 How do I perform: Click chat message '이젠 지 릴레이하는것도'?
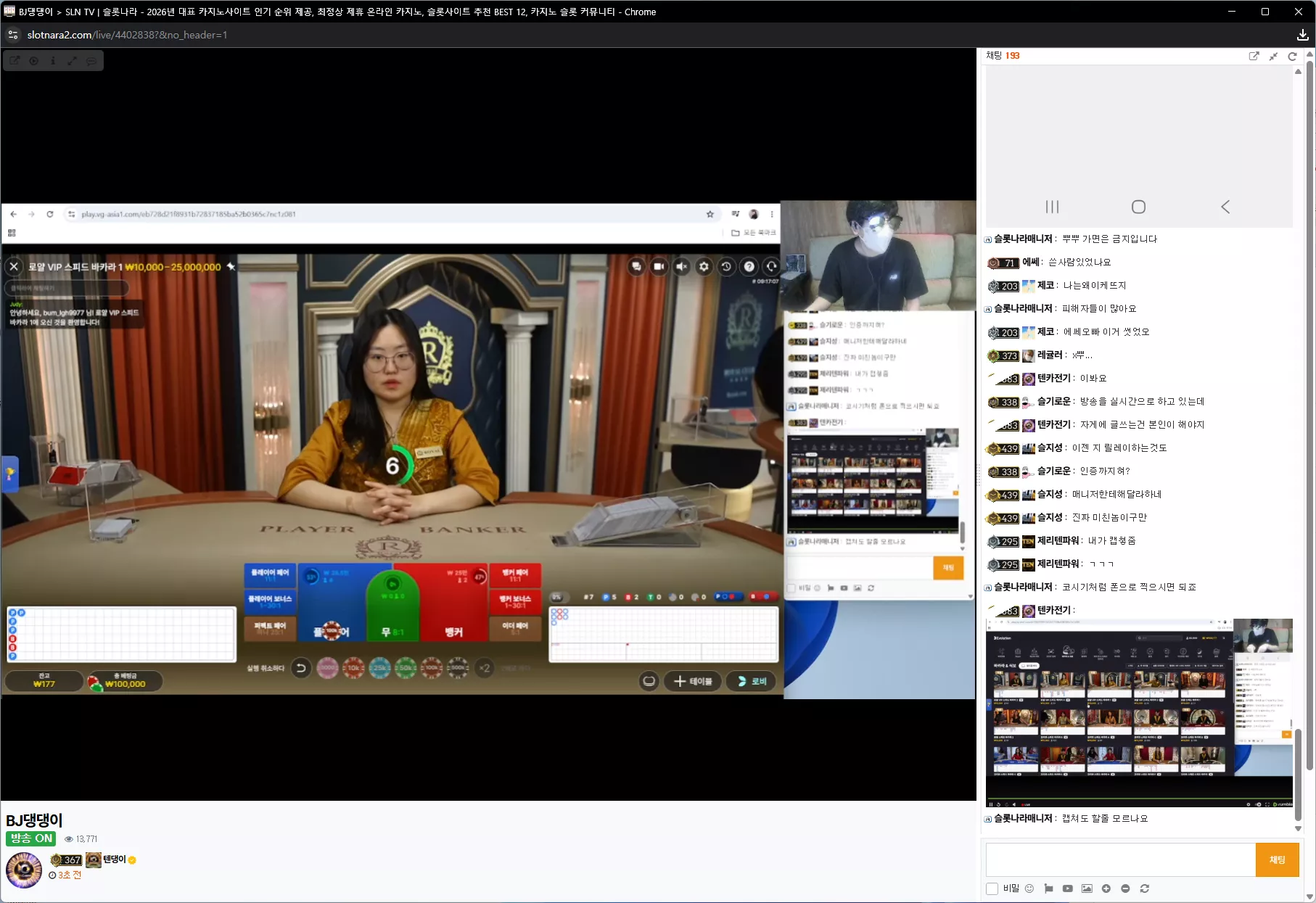pyautogui.click(x=1119, y=448)
